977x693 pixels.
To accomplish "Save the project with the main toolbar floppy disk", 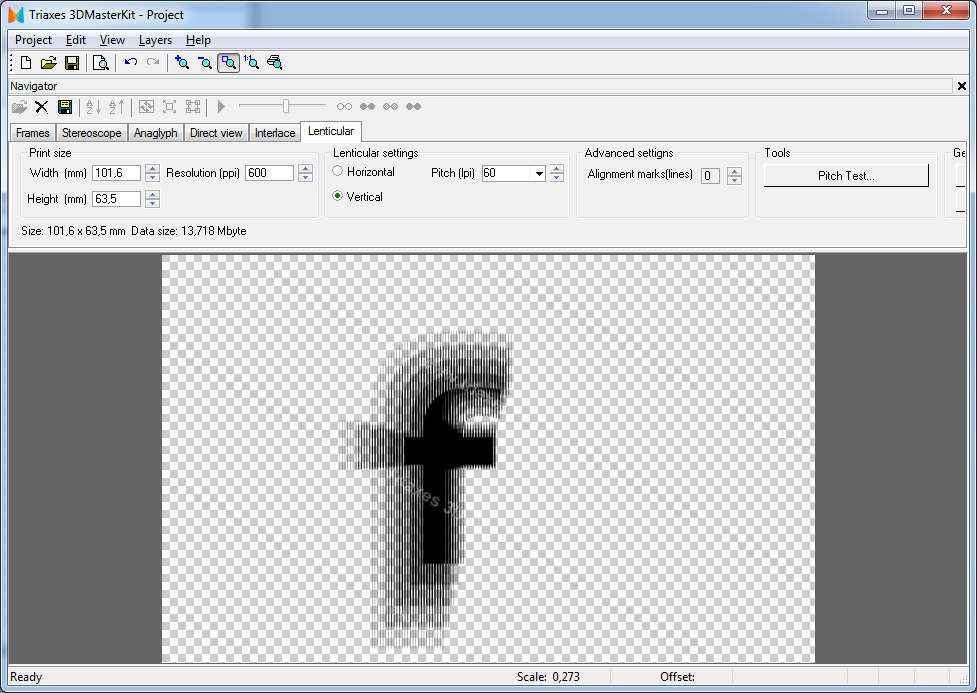I will 72,62.
